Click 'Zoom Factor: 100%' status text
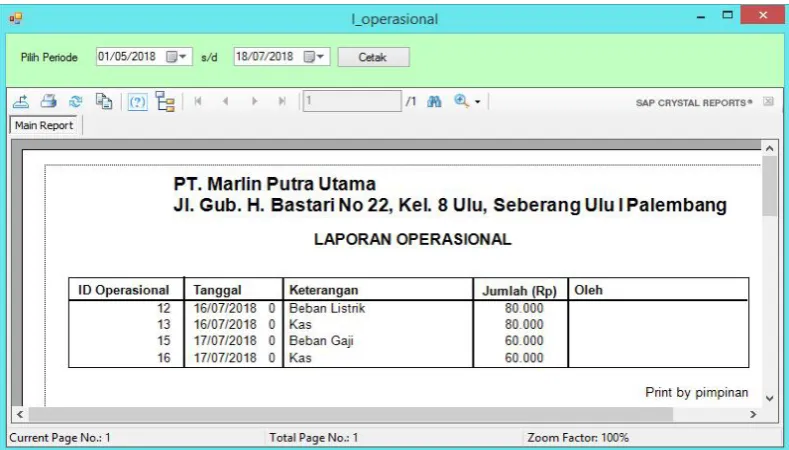Viewport: 789px width, 450px height. pyautogui.click(x=578, y=438)
